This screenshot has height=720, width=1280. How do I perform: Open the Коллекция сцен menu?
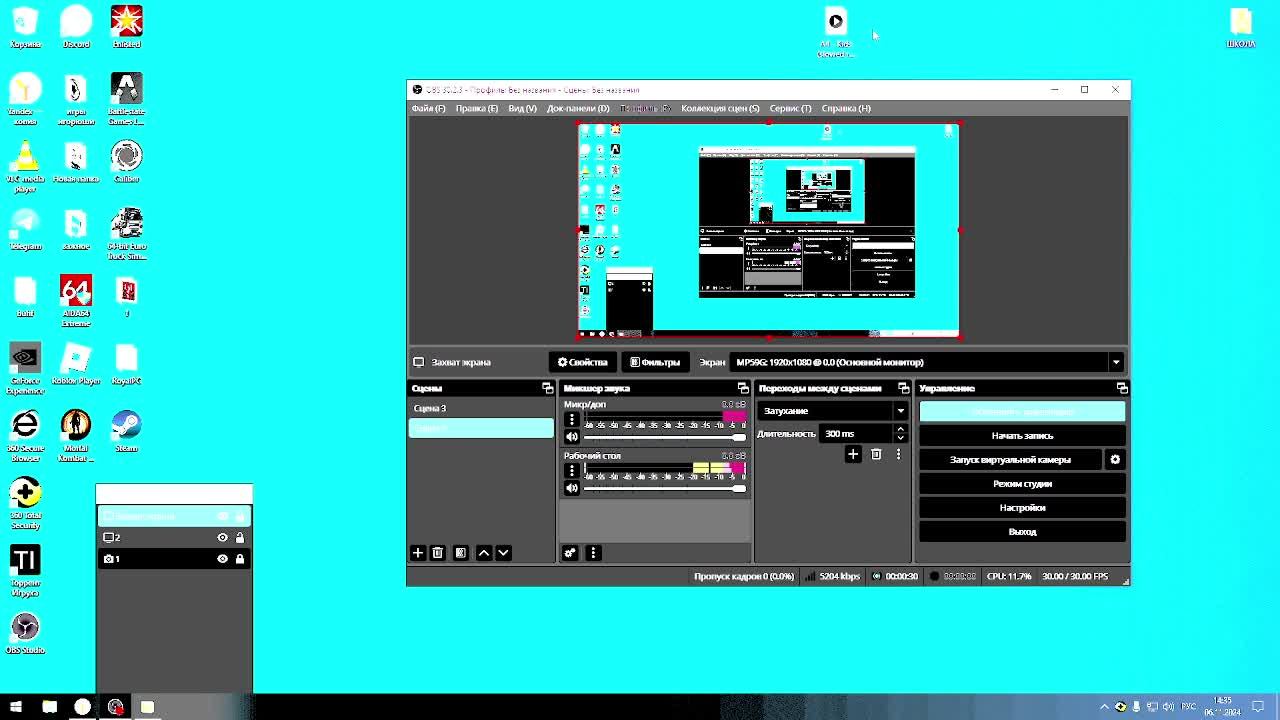click(x=720, y=108)
